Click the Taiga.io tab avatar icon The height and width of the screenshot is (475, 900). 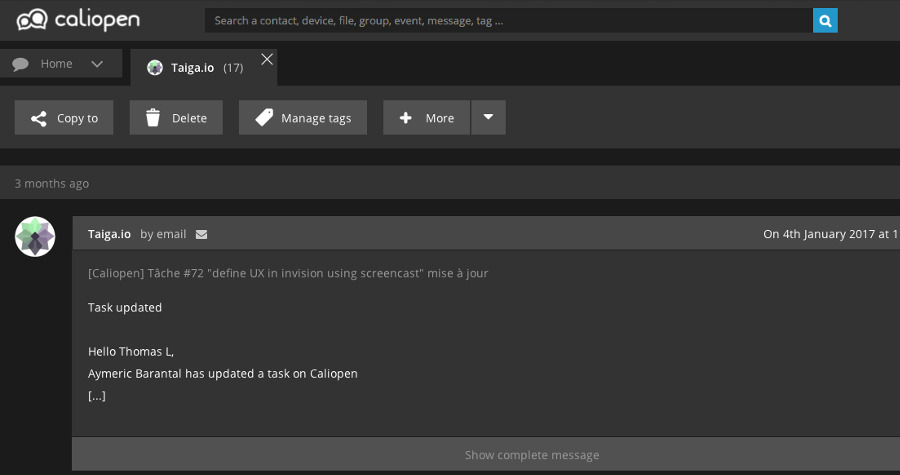pyautogui.click(x=155, y=68)
